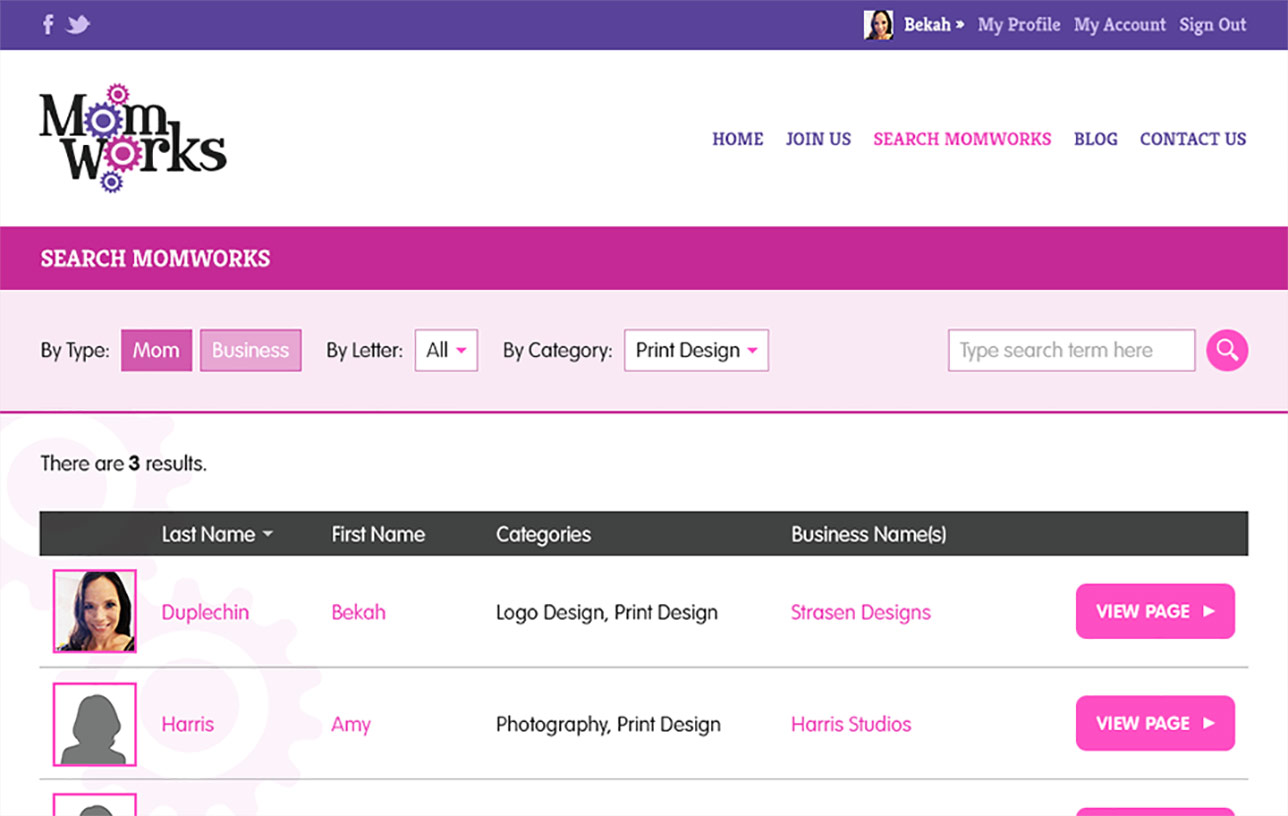
Task: Sort by Last Name column header
Action: [x=217, y=534]
